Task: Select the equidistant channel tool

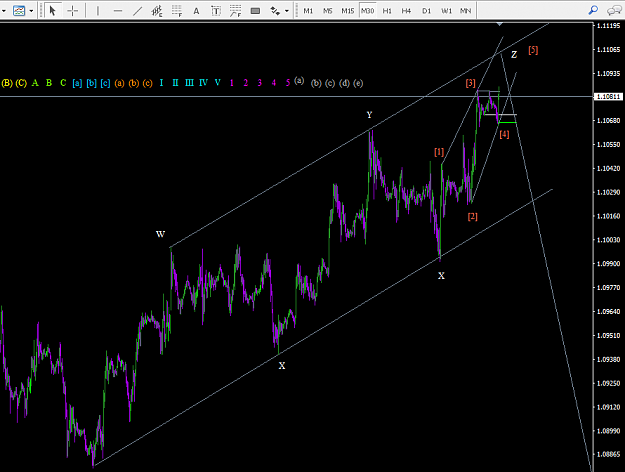Action: point(157,11)
